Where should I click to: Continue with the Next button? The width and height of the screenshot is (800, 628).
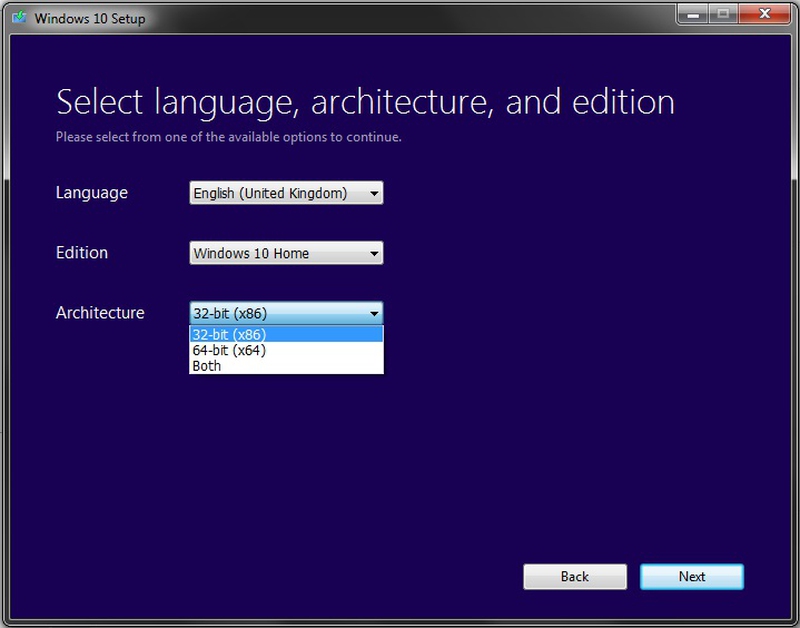pos(692,576)
